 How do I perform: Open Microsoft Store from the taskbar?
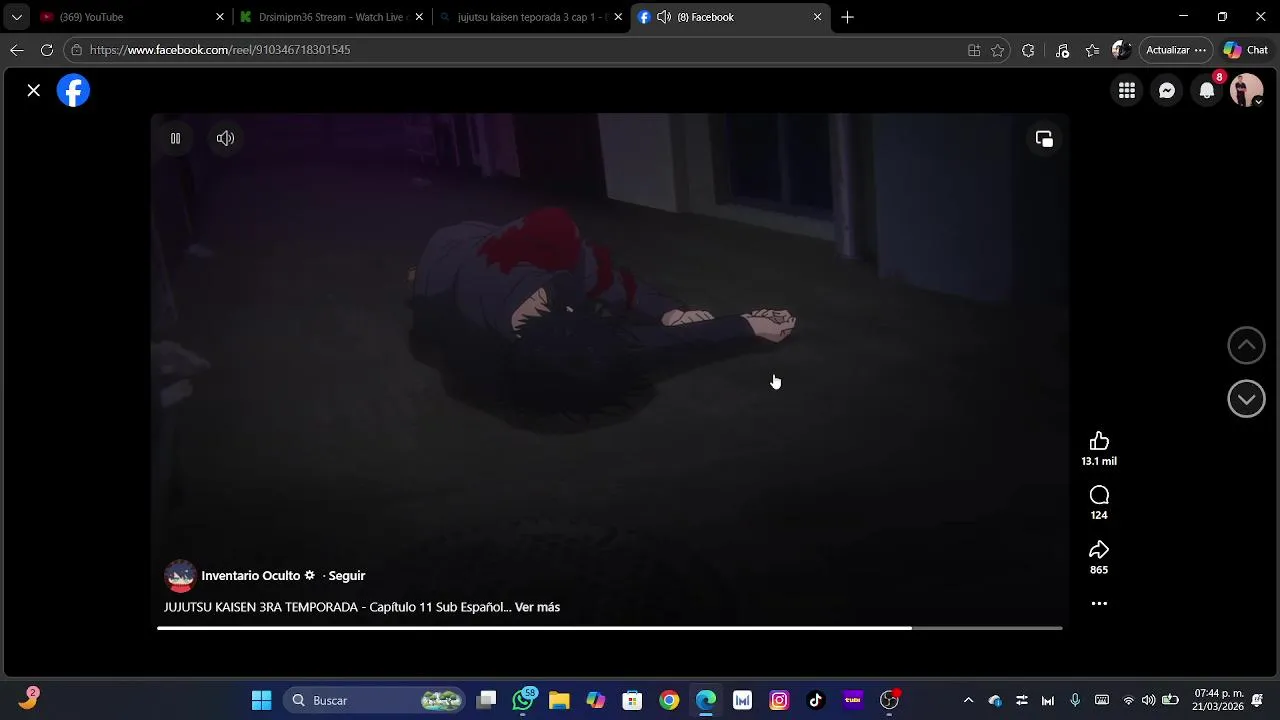tap(632, 700)
